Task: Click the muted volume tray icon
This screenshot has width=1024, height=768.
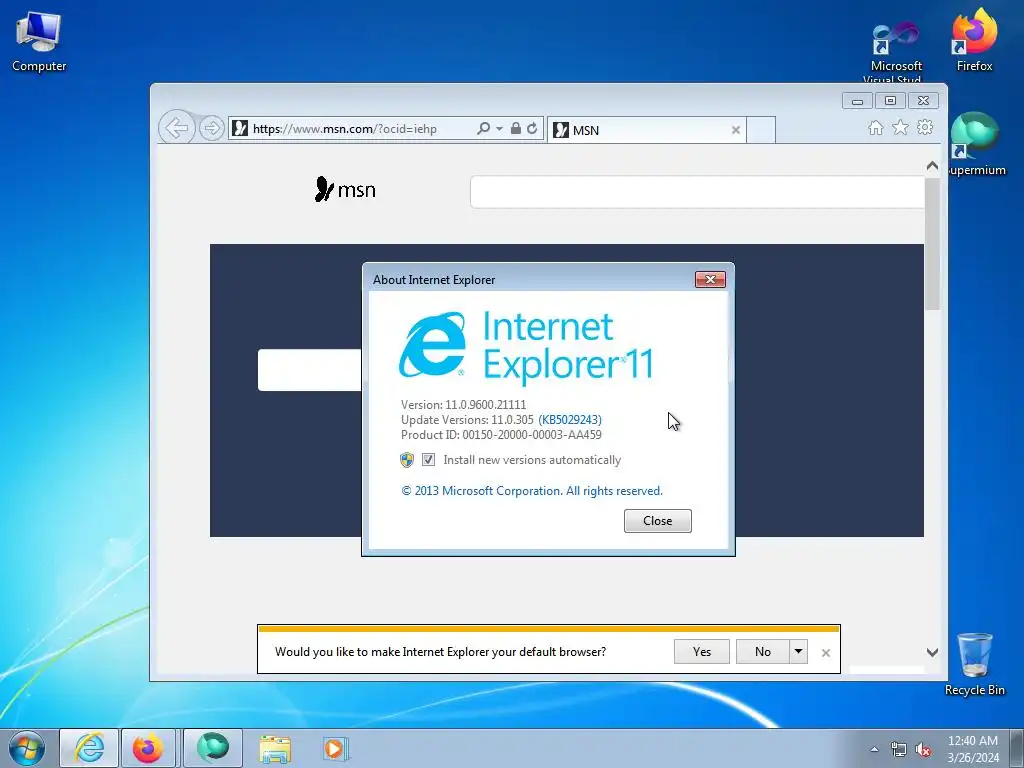Action: pyautogui.click(x=923, y=750)
